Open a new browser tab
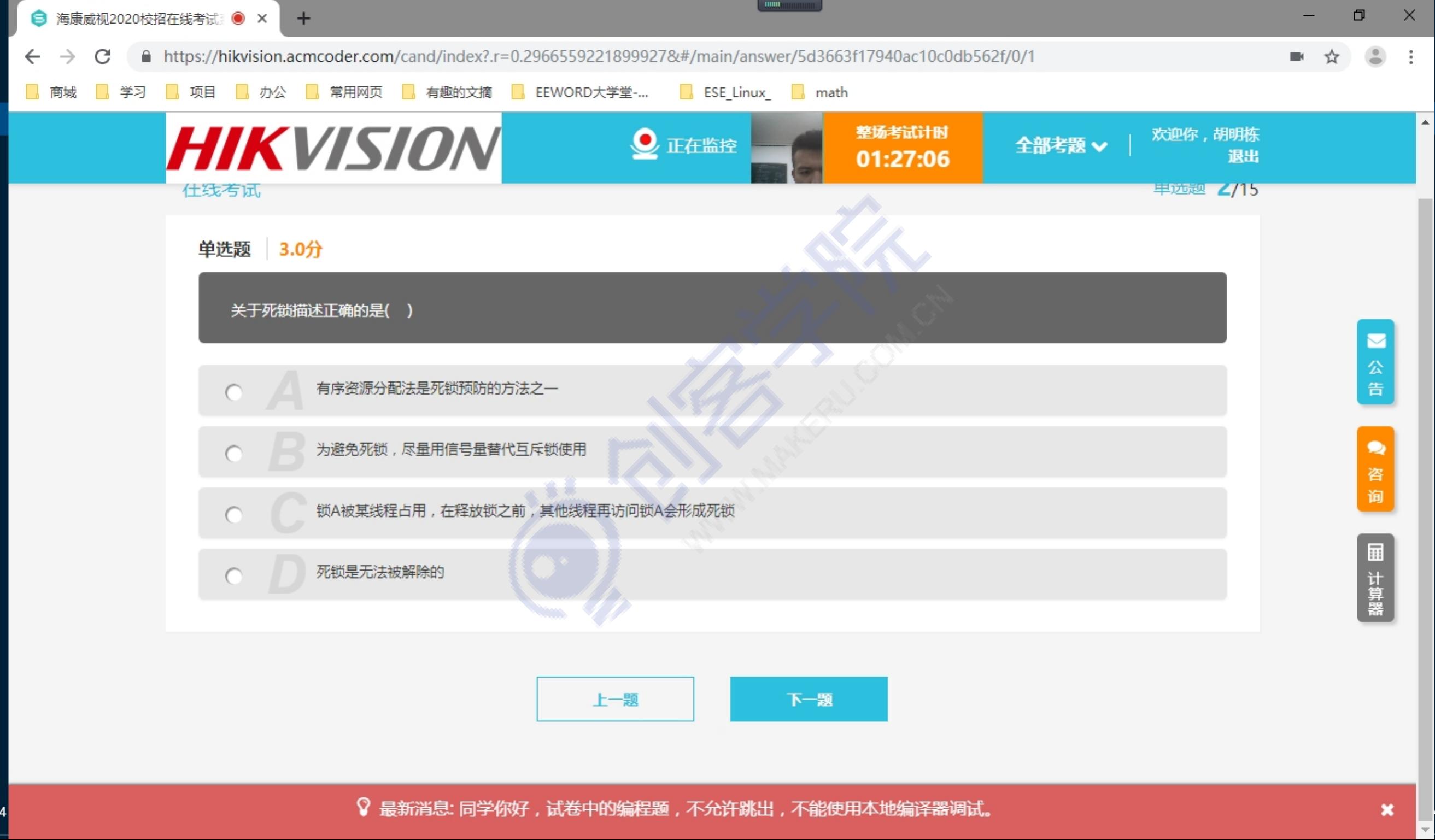 coord(303,19)
